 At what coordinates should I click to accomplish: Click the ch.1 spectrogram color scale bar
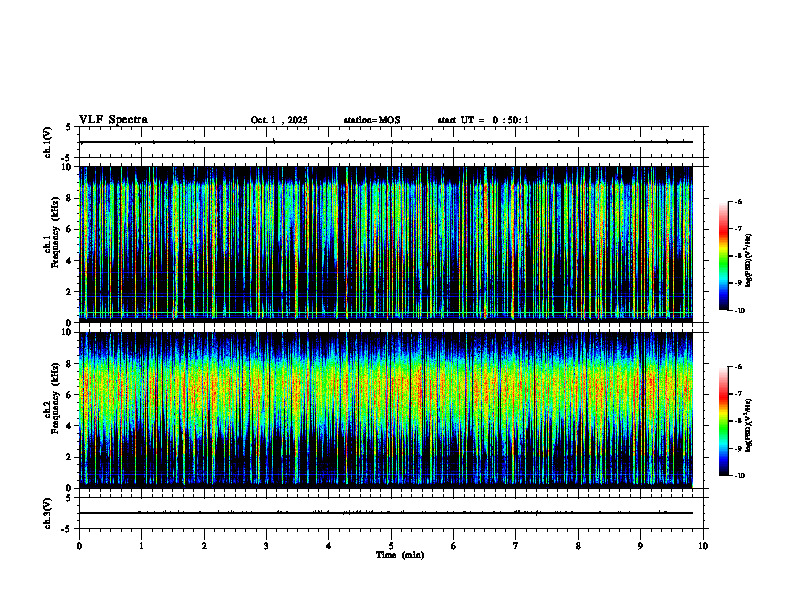tap(723, 256)
